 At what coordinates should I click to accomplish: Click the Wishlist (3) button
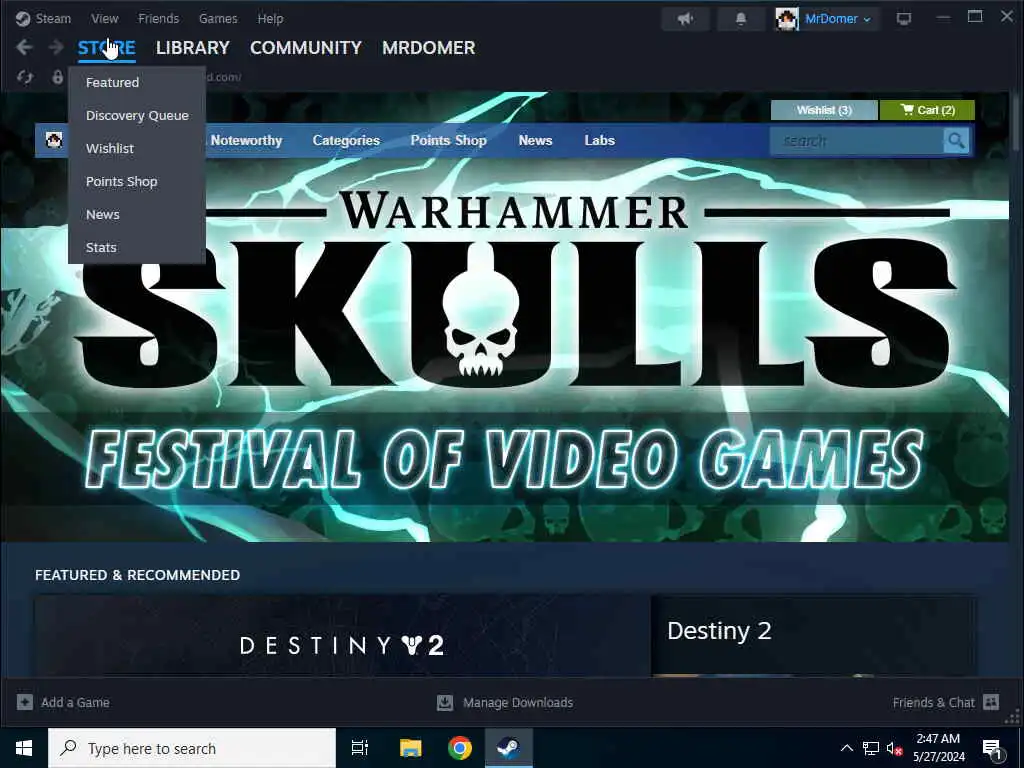click(x=824, y=110)
